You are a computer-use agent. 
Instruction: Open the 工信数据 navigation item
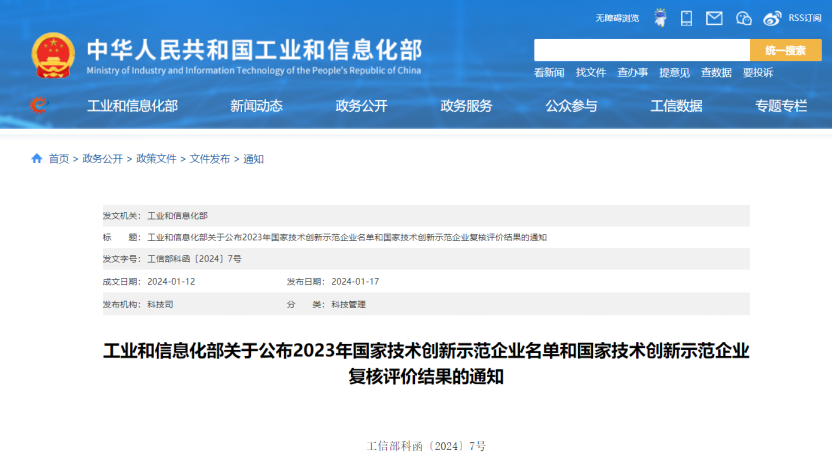[676, 106]
